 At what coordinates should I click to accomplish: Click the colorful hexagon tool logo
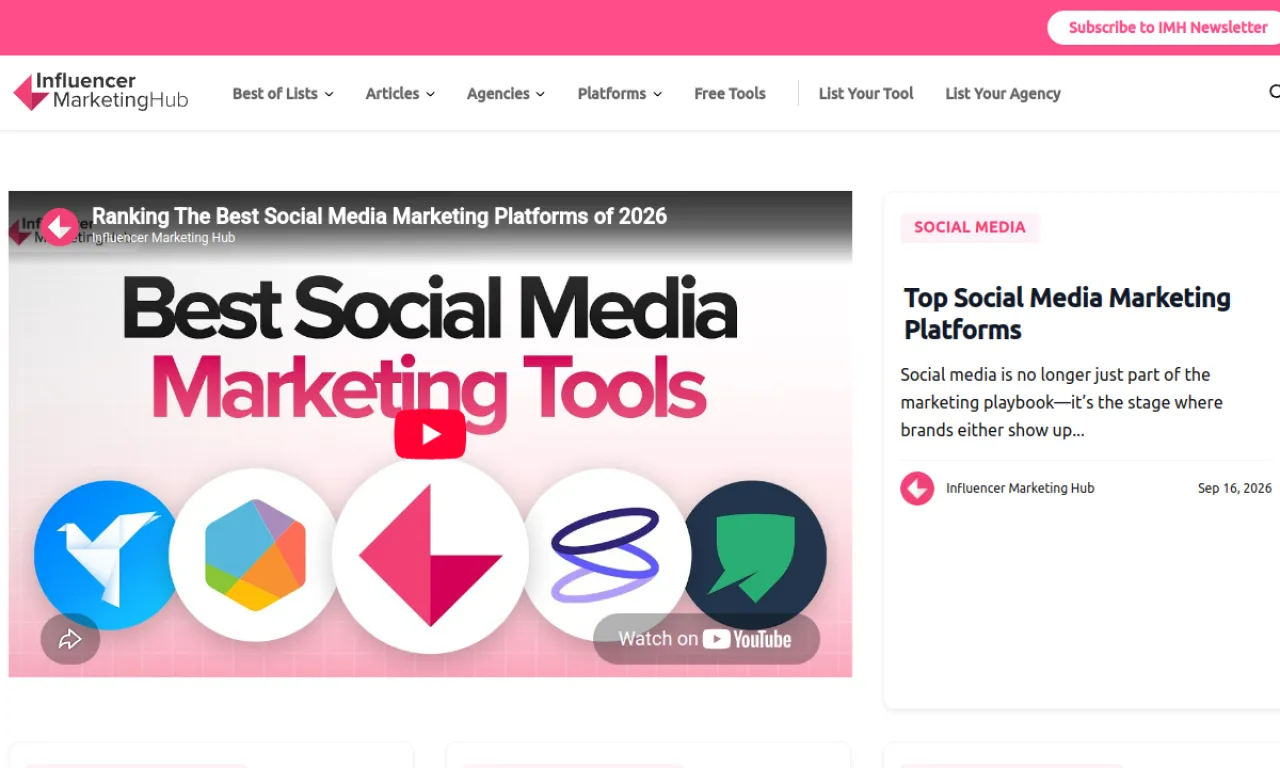pos(255,554)
